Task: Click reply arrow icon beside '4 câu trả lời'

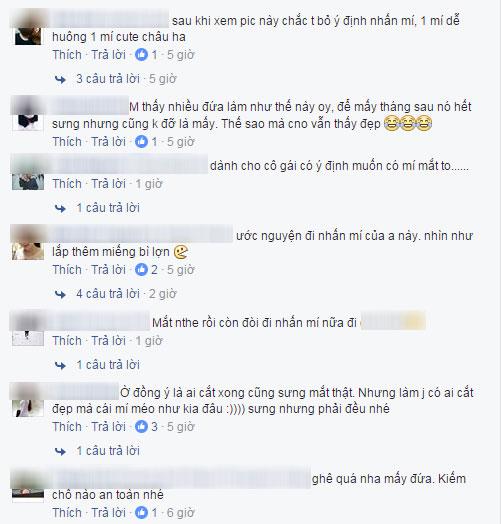Action: 60,294
